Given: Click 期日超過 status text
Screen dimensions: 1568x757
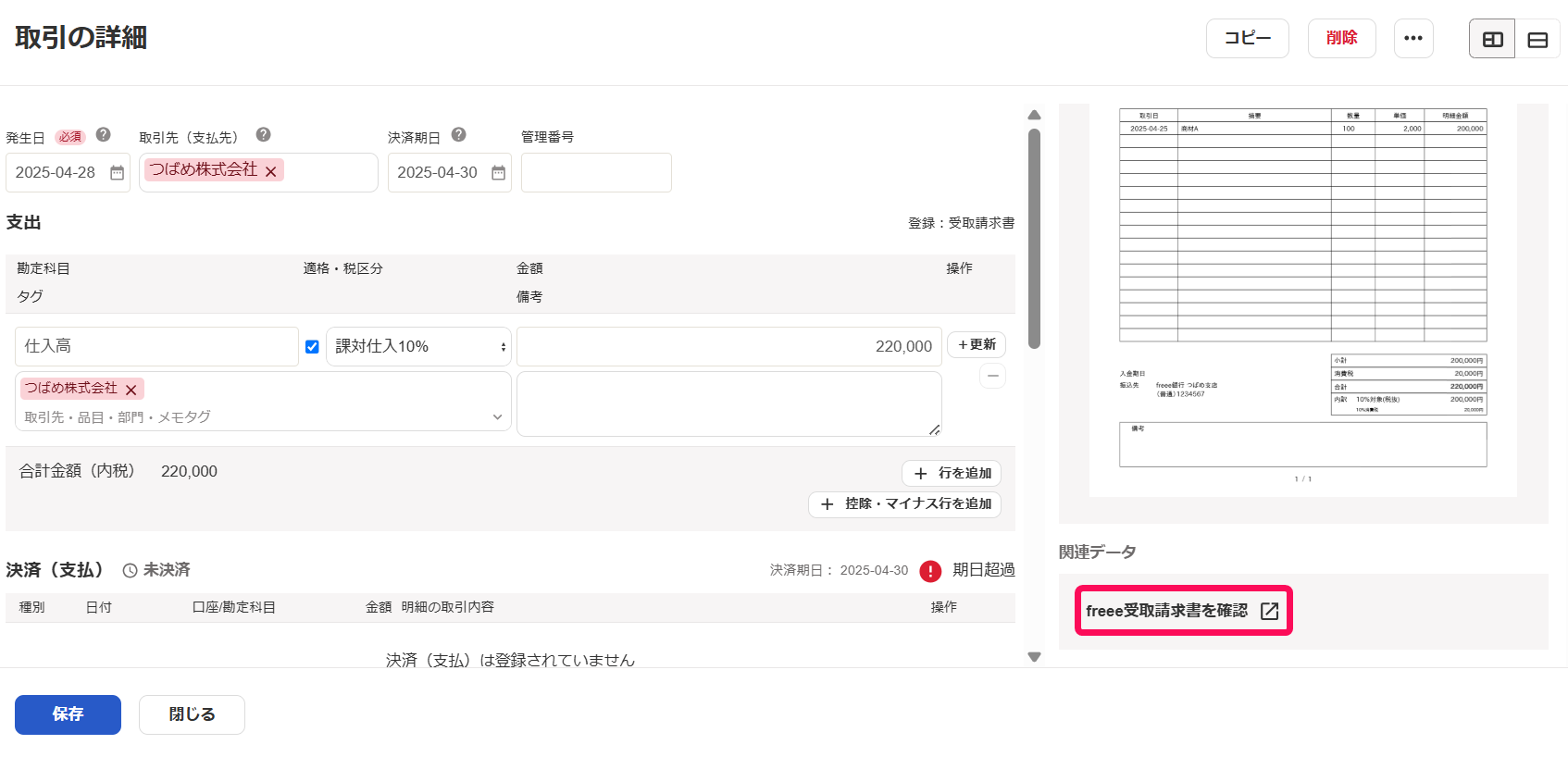Looking at the screenshot, I should [983, 570].
